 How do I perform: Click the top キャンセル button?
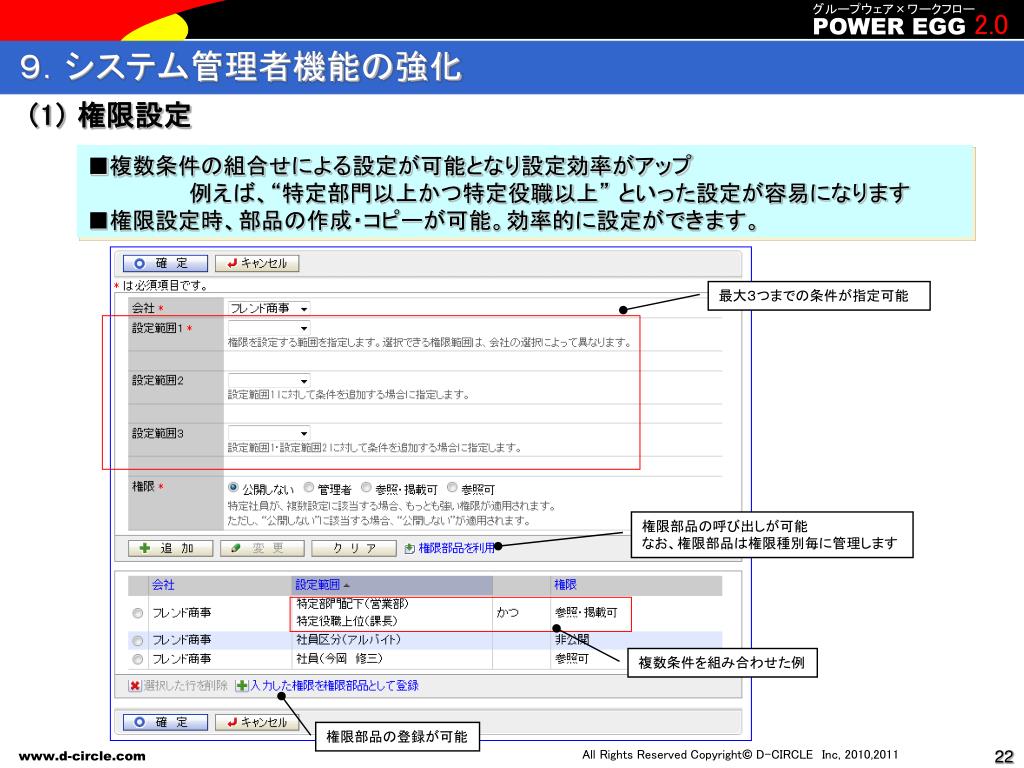(x=257, y=263)
